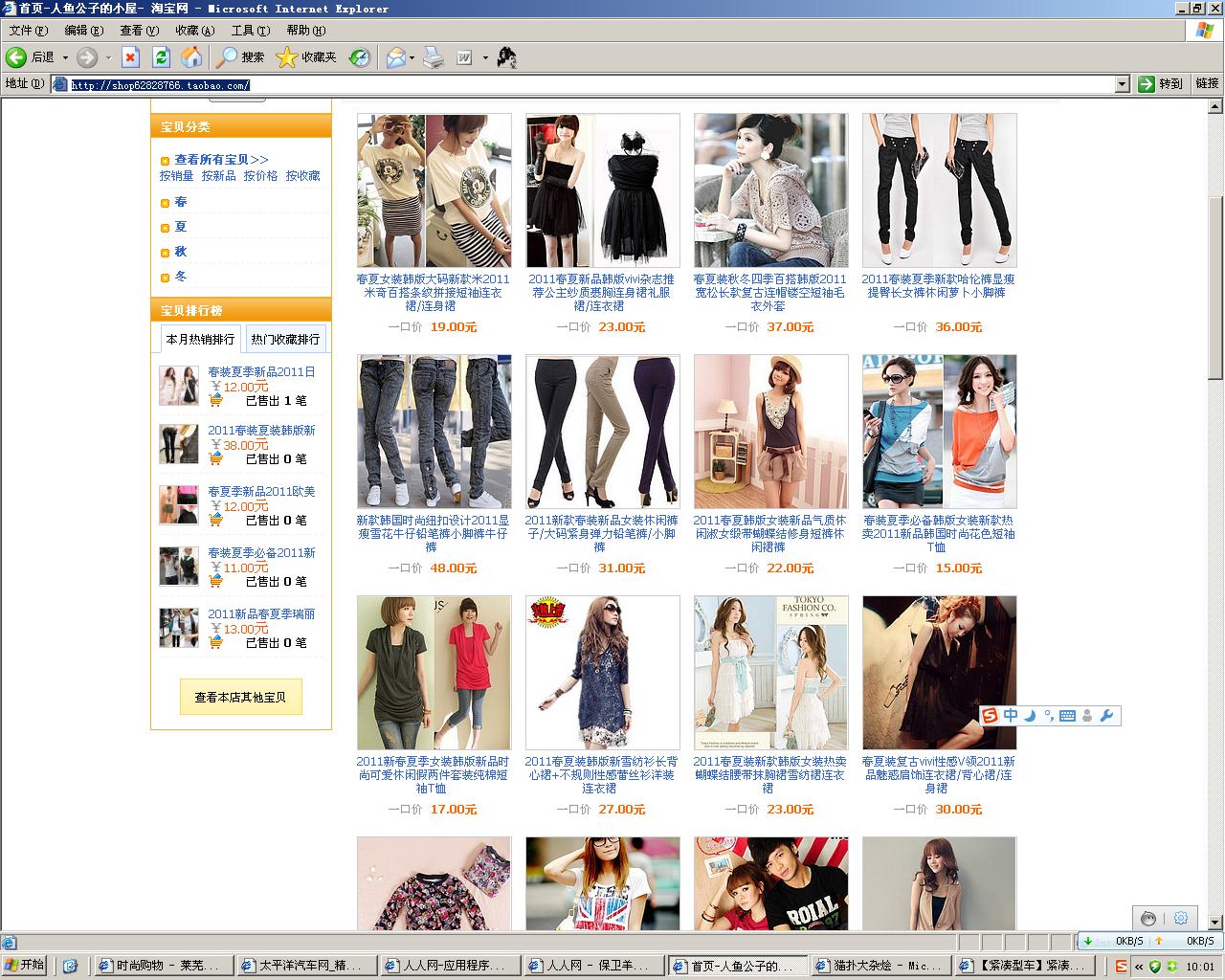The height and width of the screenshot is (980, 1225).
Task: Open the three-color leggings thumbnail priced 31.00元
Action: click(x=603, y=432)
